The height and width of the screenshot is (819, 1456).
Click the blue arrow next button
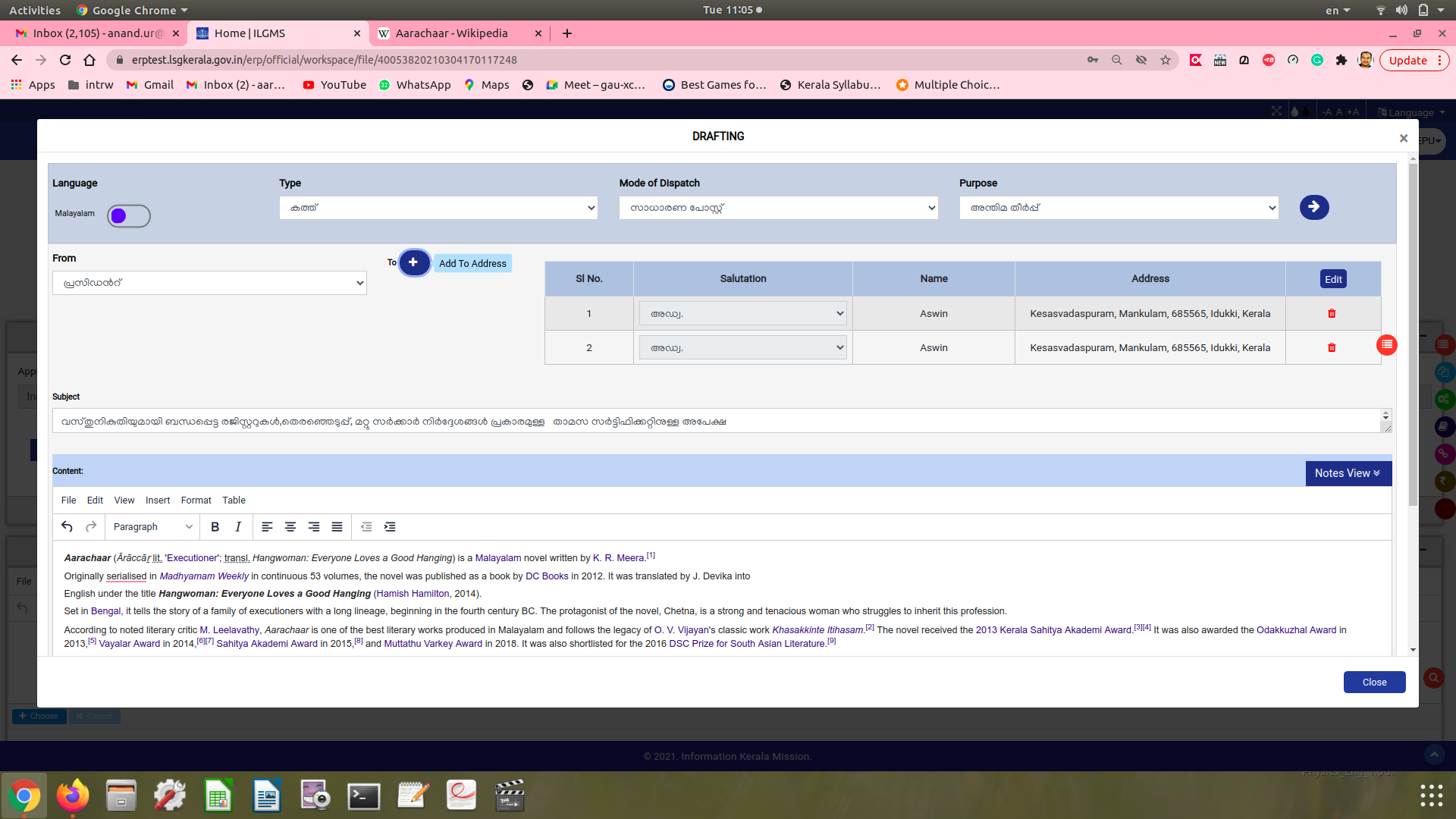(x=1313, y=207)
